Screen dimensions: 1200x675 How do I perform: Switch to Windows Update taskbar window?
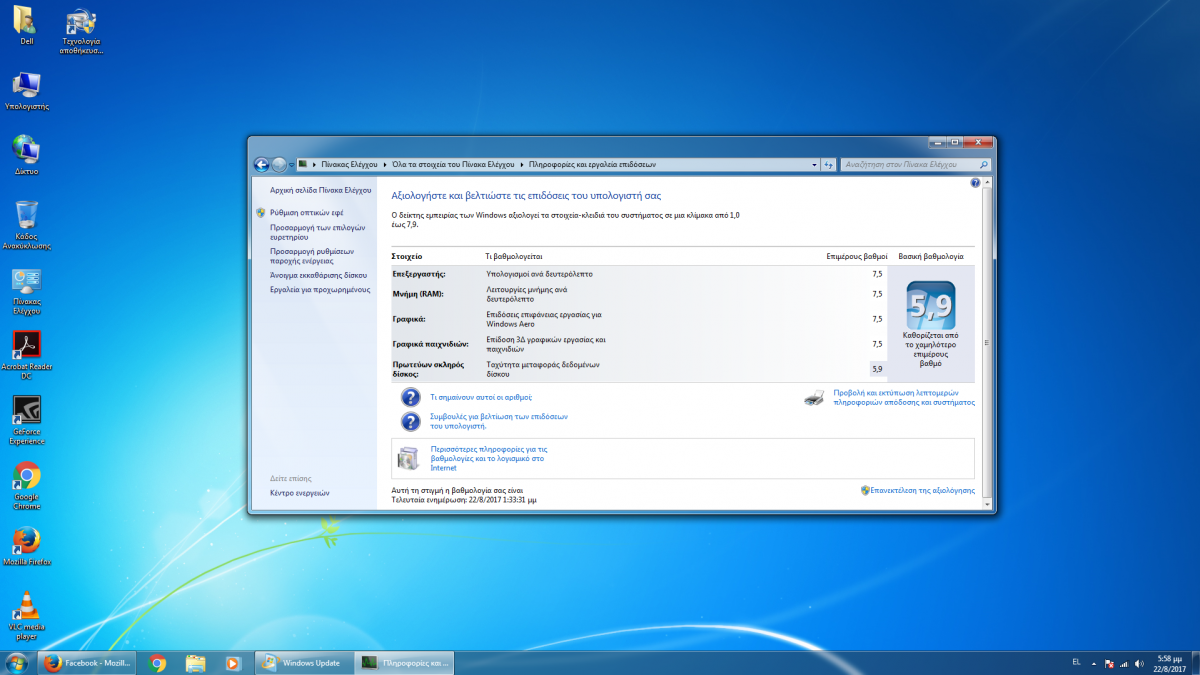coord(301,662)
